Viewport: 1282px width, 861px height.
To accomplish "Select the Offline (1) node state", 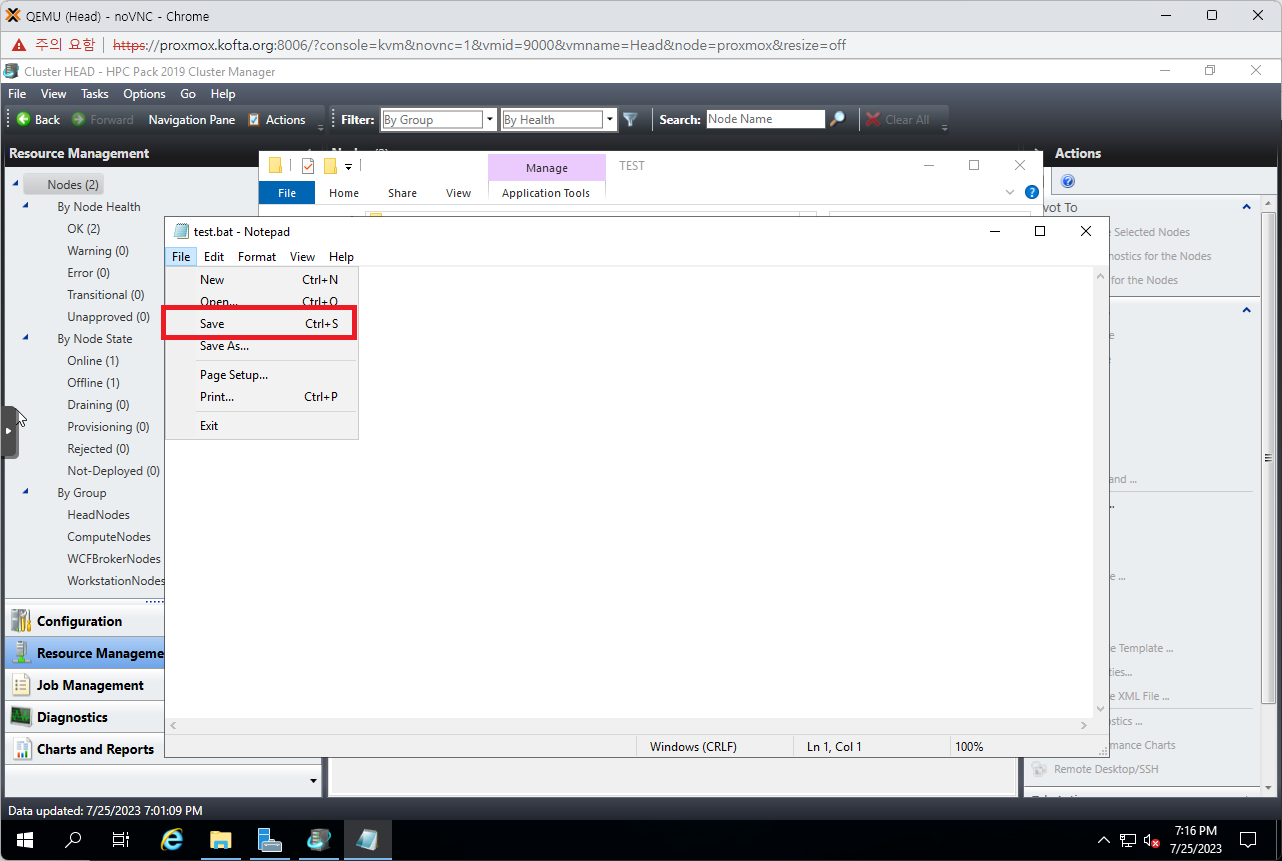I will click(x=93, y=383).
